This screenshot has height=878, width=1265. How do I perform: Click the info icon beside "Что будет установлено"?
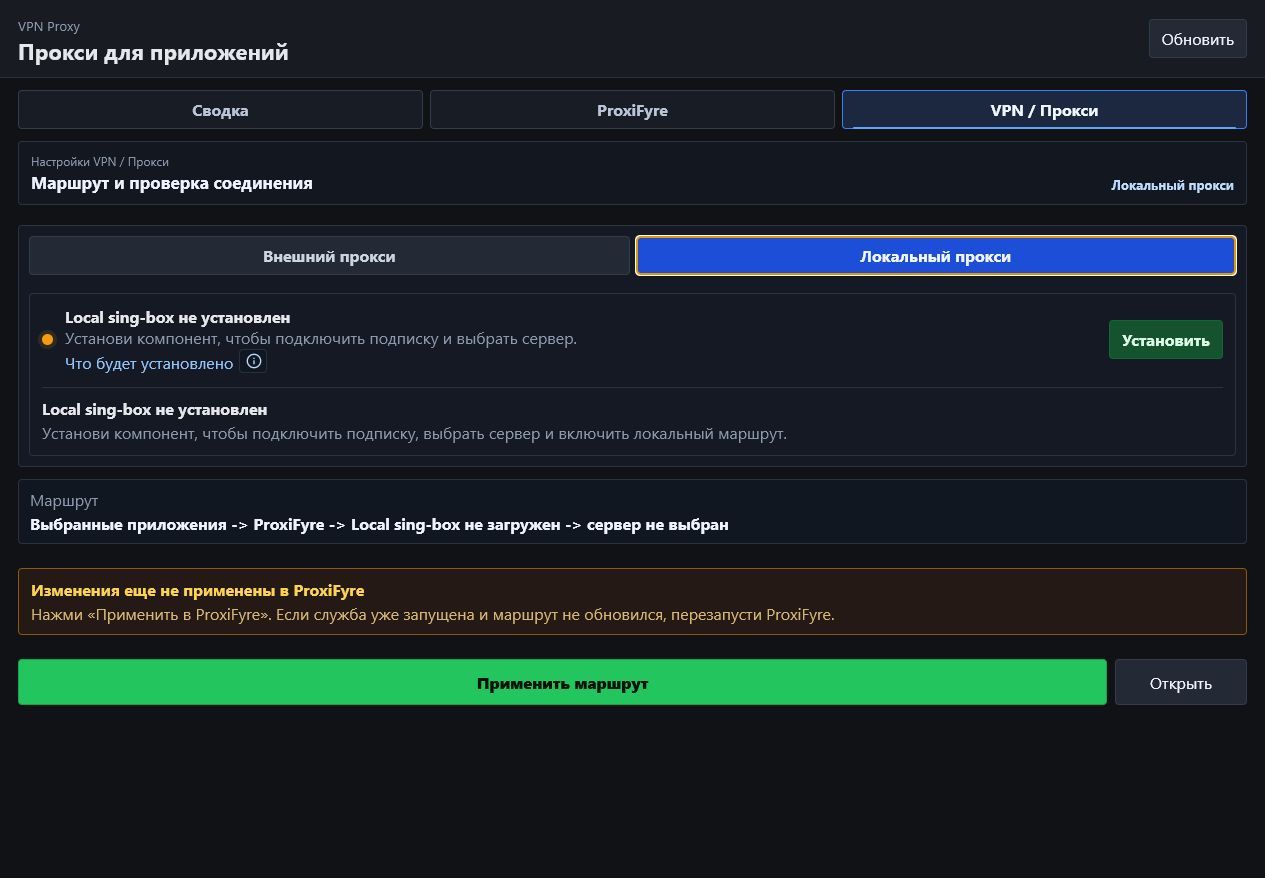pos(254,362)
